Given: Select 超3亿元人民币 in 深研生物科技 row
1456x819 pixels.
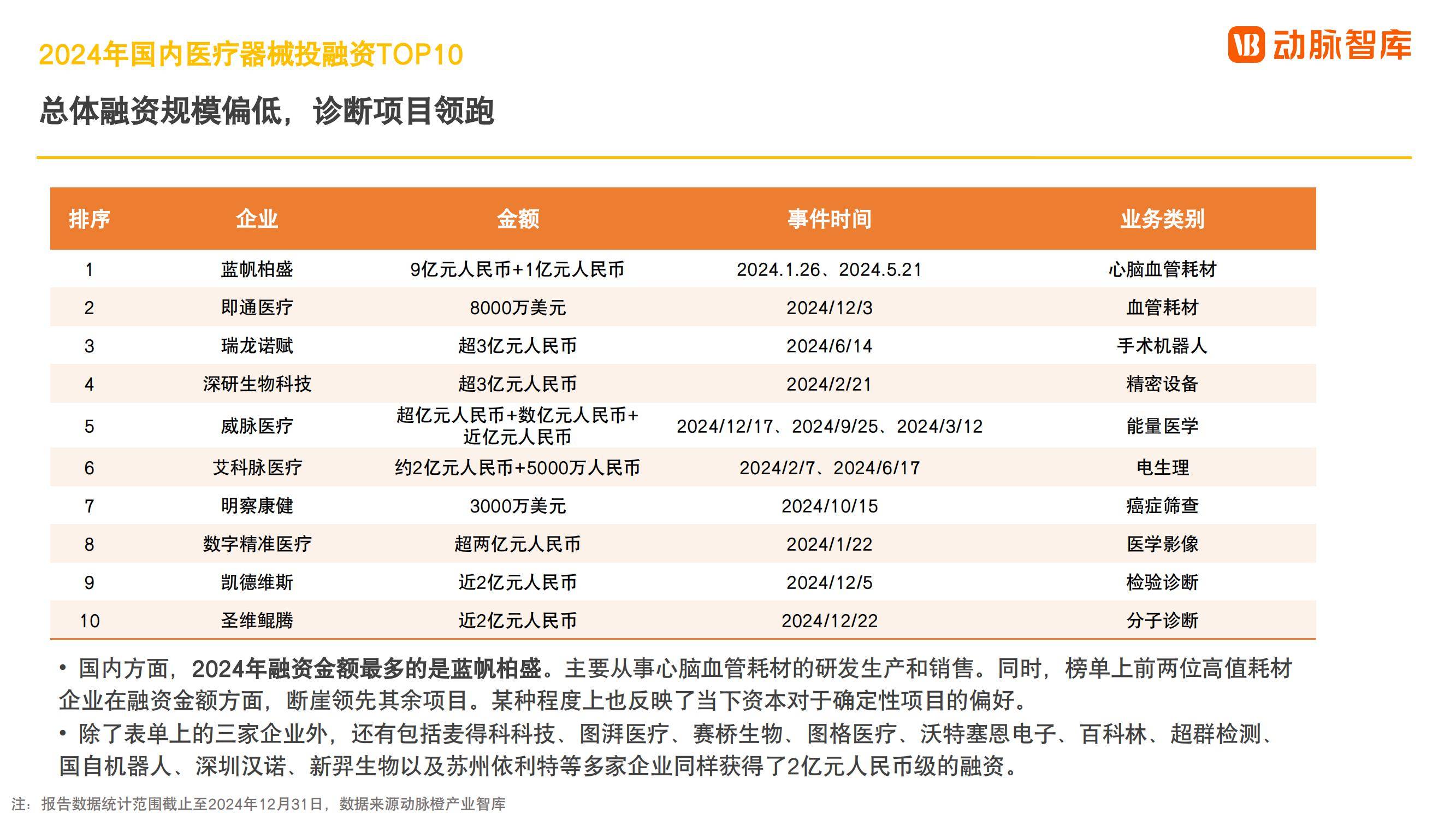Looking at the screenshot, I should [517, 384].
